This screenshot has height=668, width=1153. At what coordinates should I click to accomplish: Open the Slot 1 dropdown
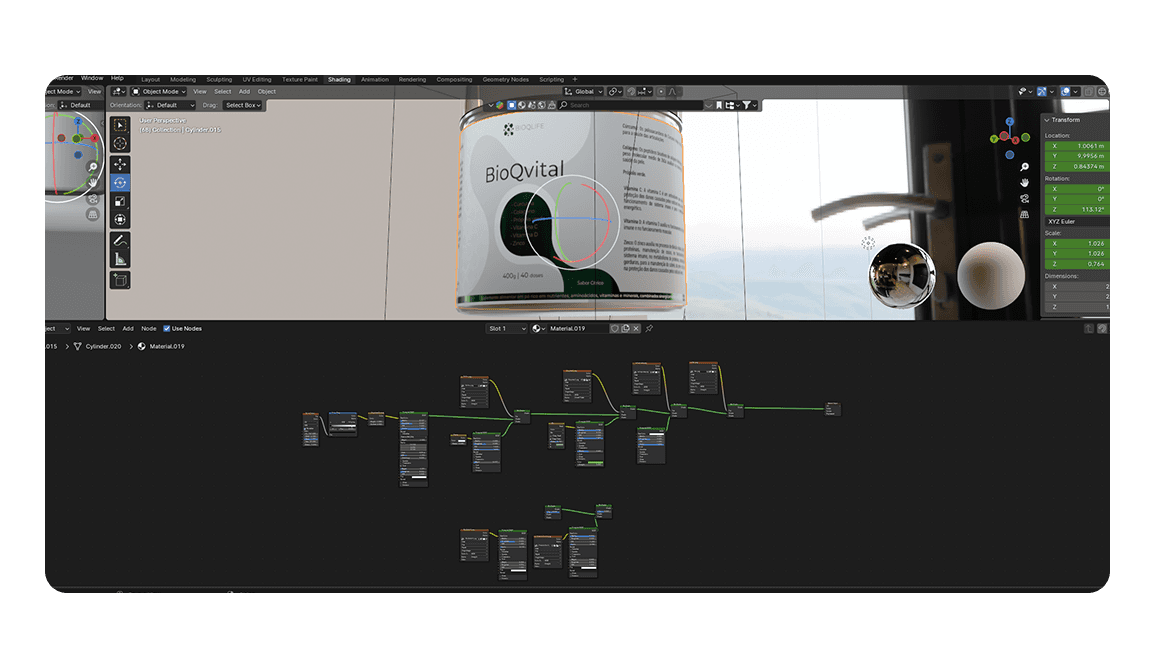click(506, 329)
